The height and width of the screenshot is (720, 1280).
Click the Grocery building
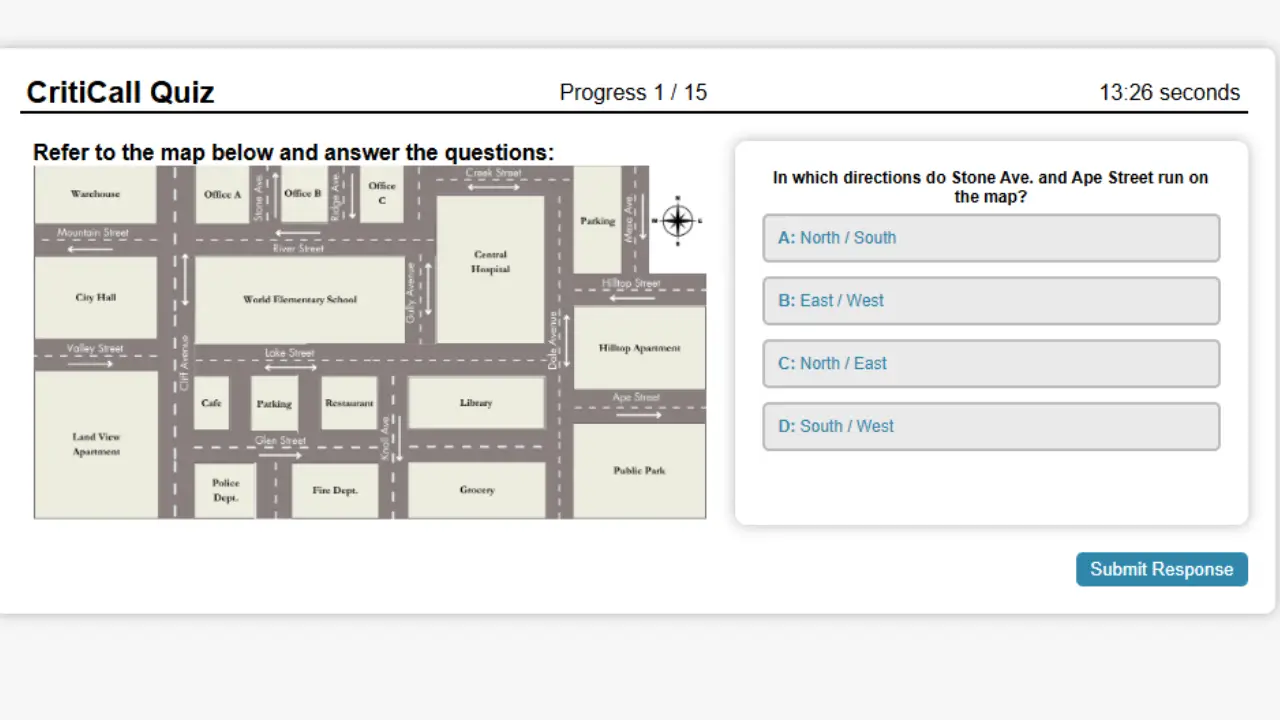pos(477,490)
